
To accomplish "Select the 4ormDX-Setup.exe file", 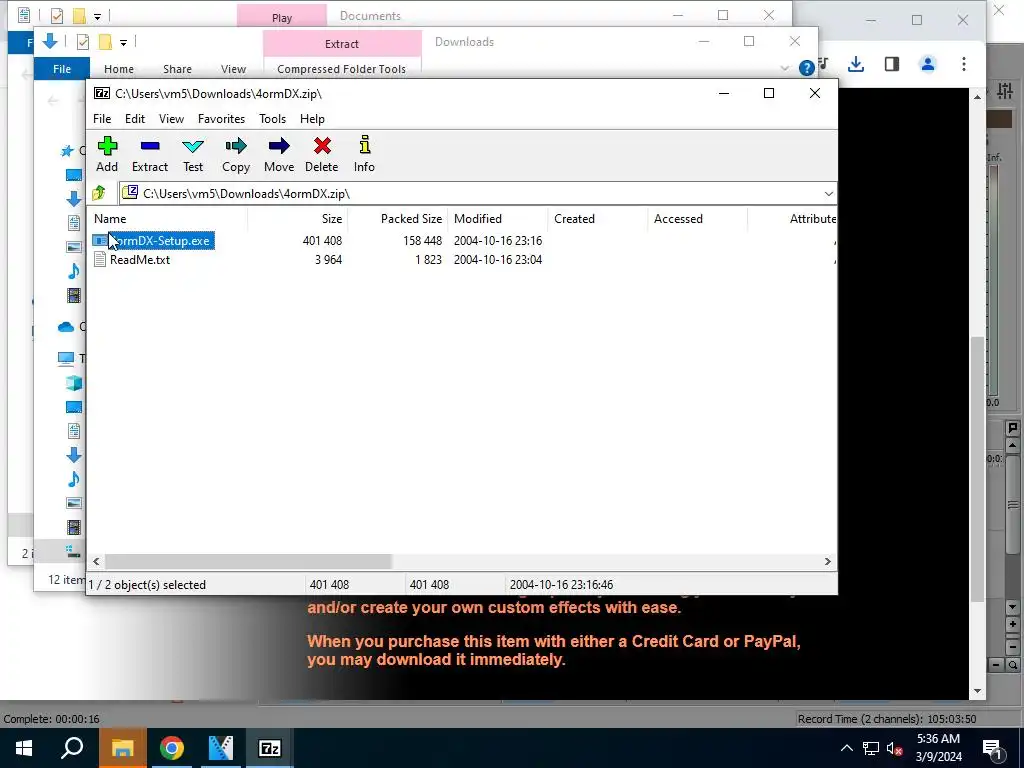I will [153, 241].
